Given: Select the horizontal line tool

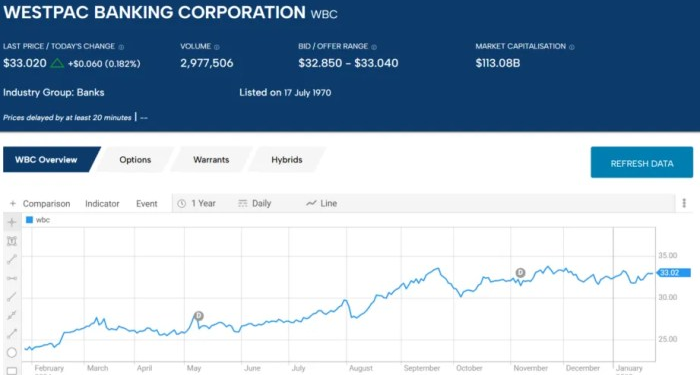Looking at the screenshot, I should pos(12,278).
